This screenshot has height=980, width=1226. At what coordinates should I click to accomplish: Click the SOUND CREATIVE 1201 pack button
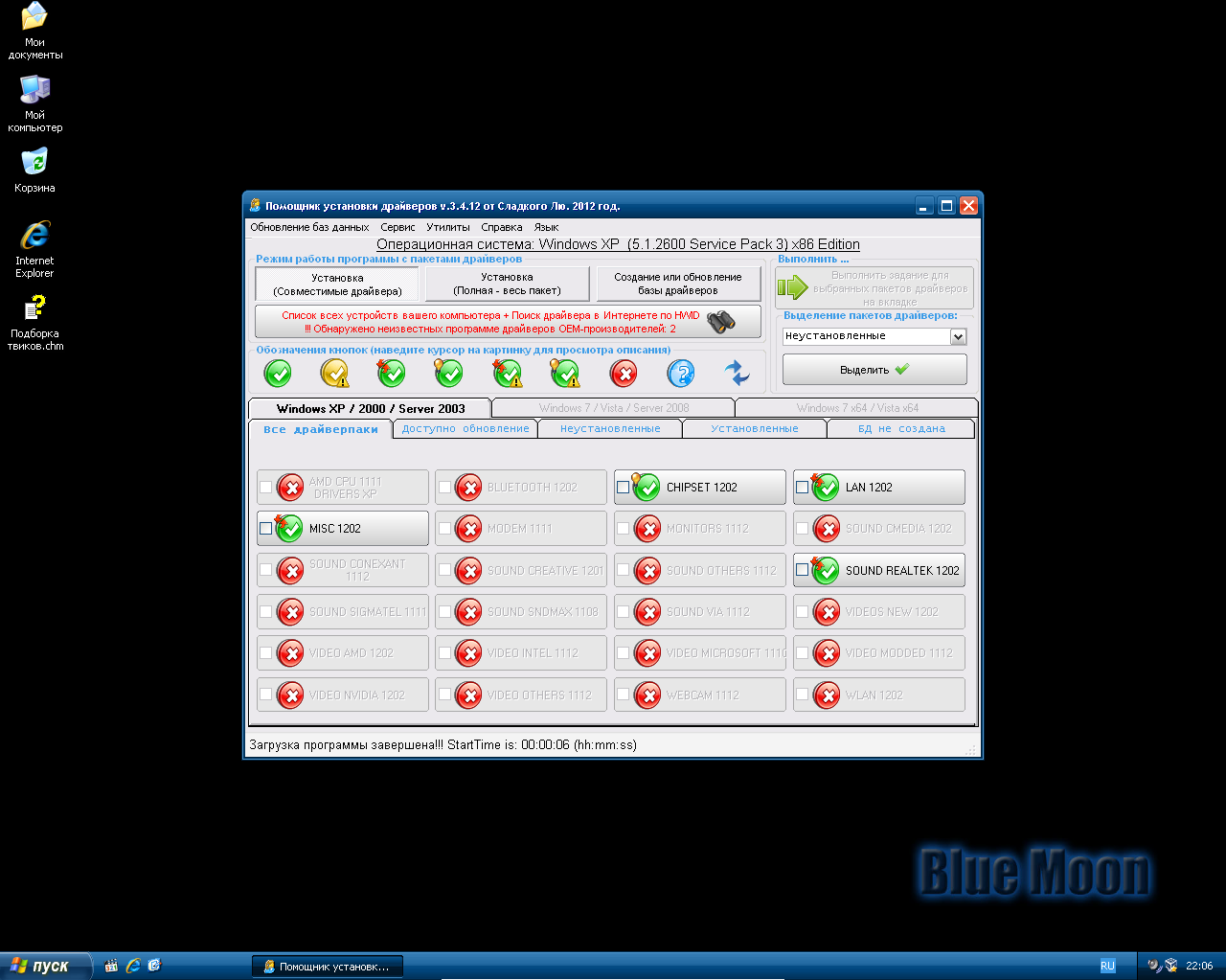click(521, 570)
